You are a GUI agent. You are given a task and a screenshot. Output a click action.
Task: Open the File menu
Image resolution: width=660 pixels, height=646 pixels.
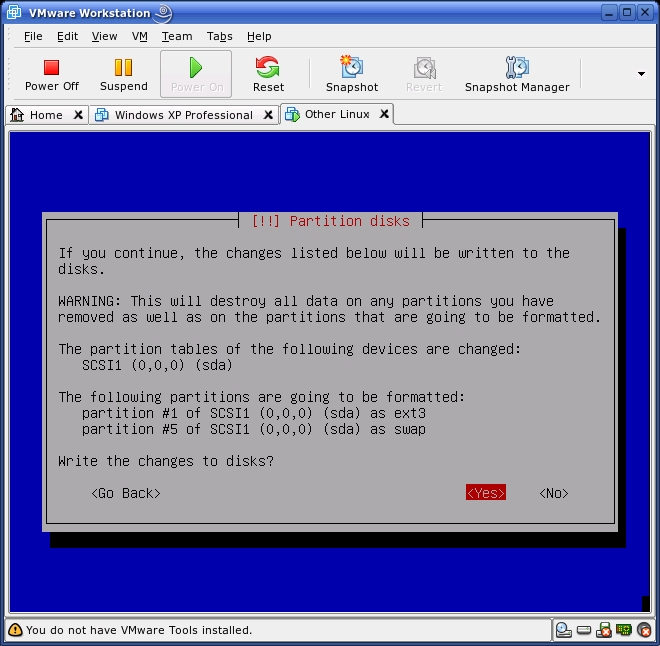[x=33, y=36]
